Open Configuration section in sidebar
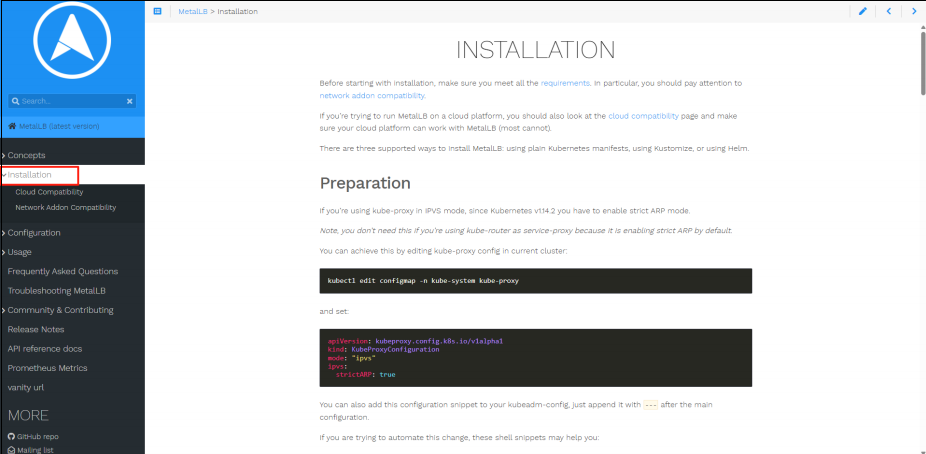The width and height of the screenshot is (926, 454). click(x=34, y=233)
